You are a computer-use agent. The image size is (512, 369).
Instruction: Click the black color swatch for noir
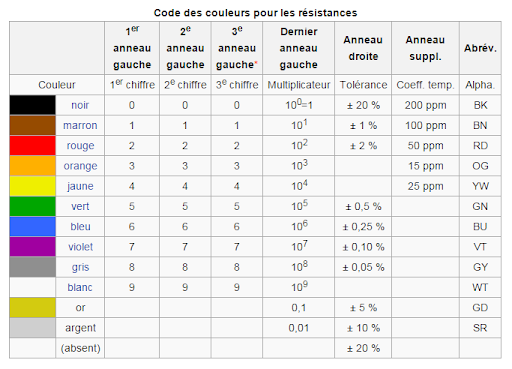coord(32,105)
